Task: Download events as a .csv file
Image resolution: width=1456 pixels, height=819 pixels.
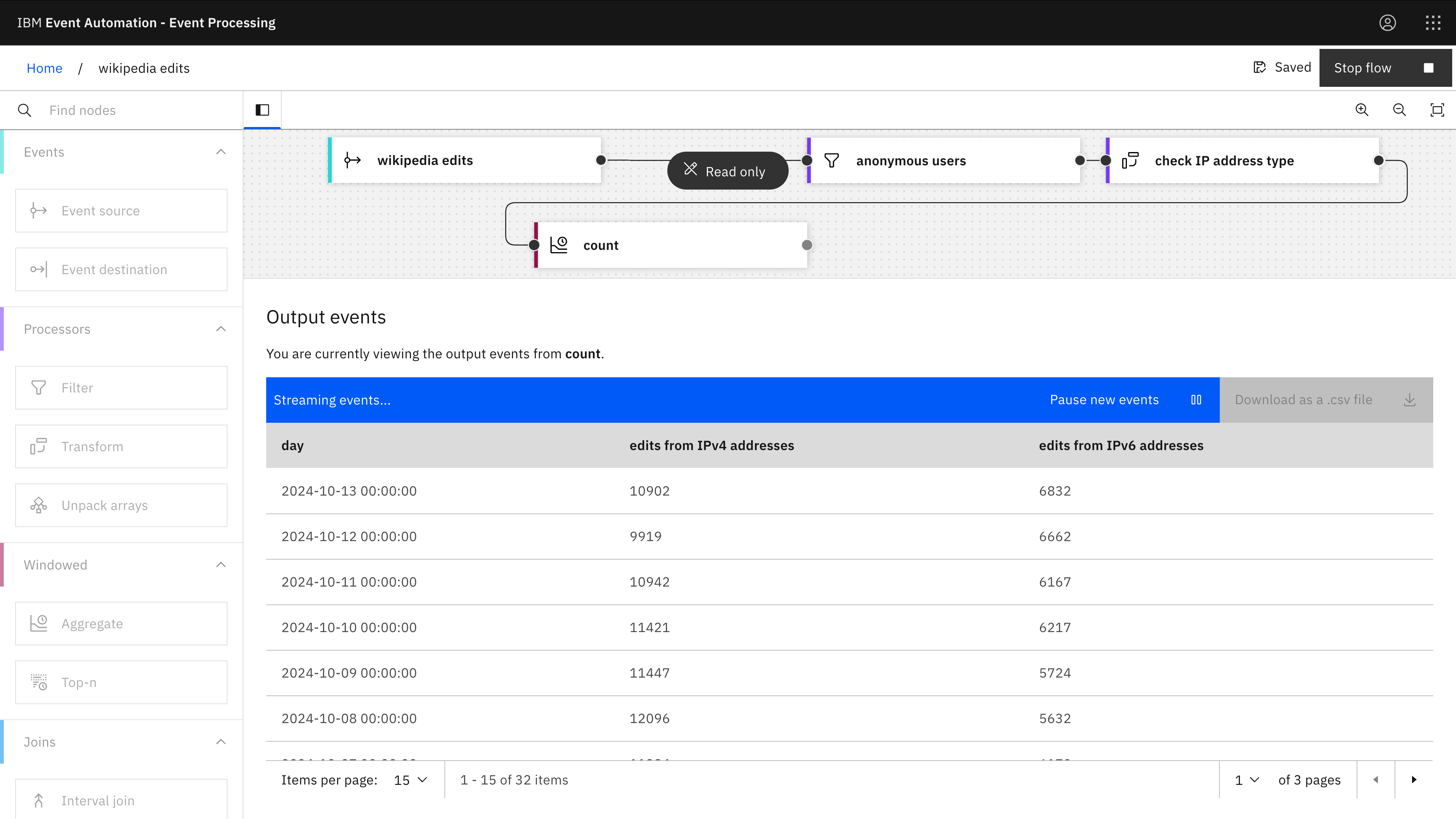Action: click(x=1326, y=400)
